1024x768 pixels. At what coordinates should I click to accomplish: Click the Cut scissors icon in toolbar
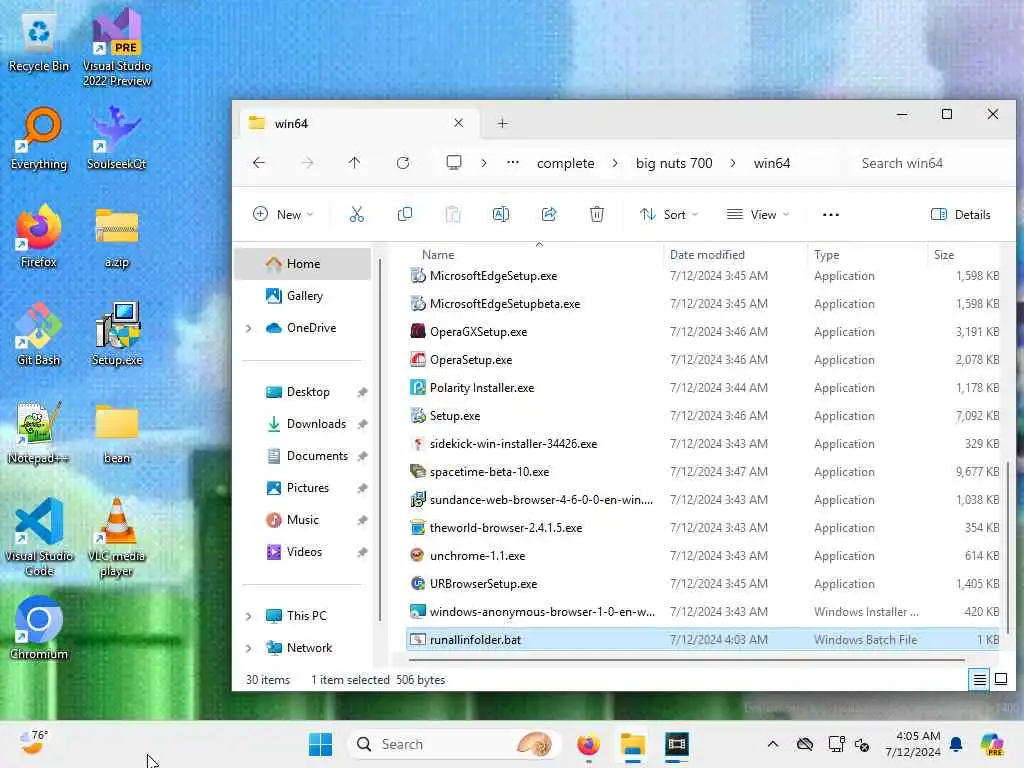357,214
